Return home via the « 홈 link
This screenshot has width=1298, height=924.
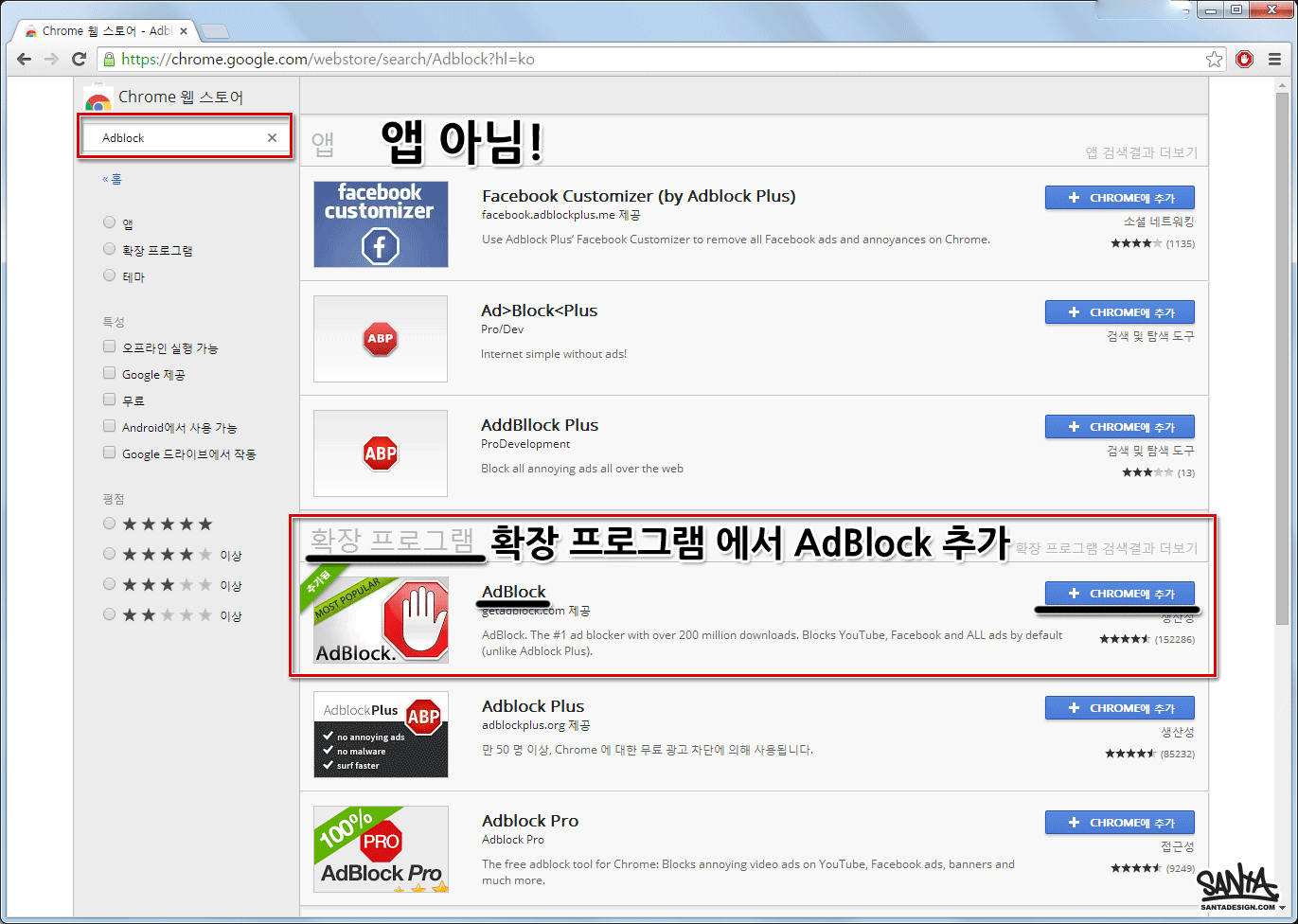[112, 179]
